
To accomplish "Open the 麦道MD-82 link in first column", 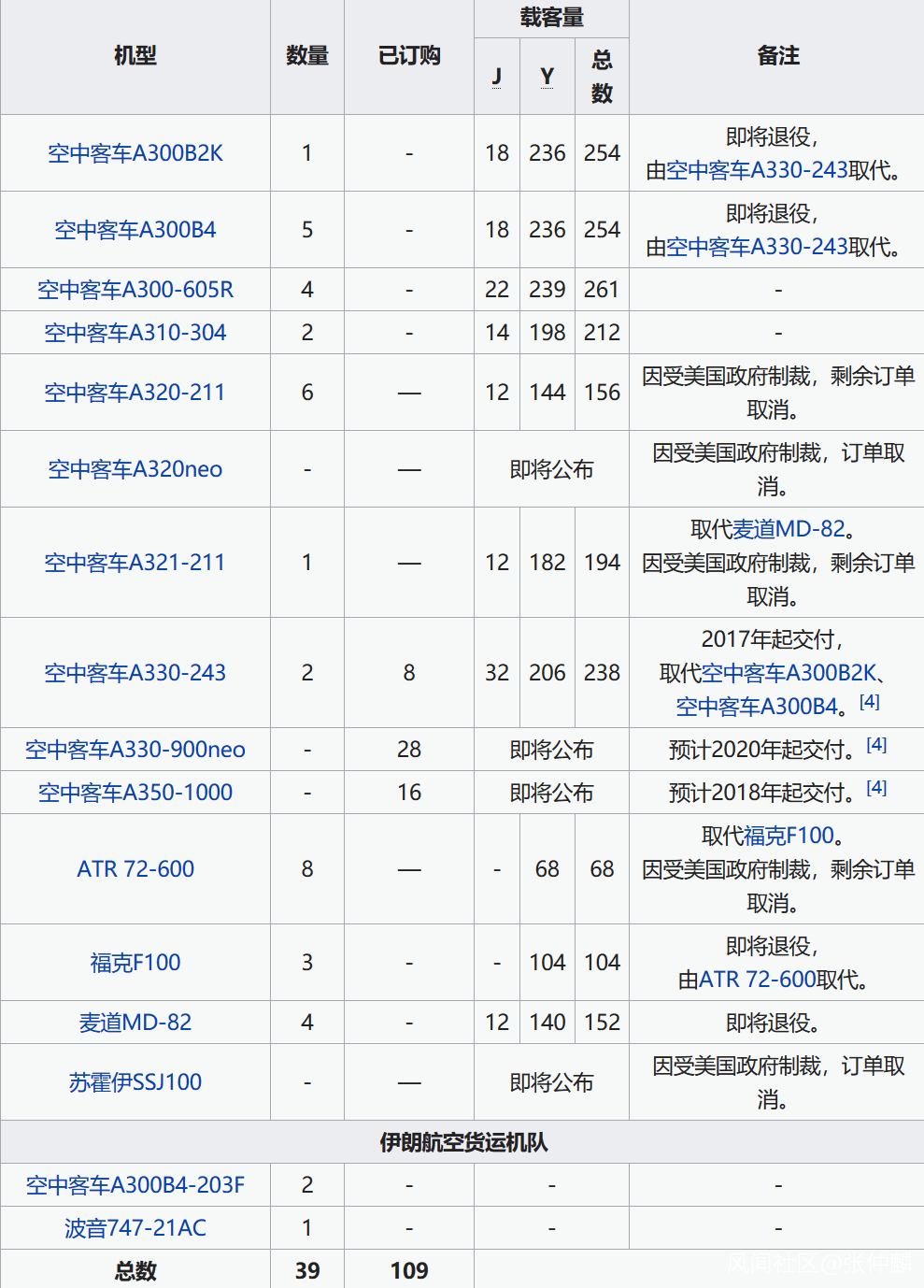I will point(135,1023).
